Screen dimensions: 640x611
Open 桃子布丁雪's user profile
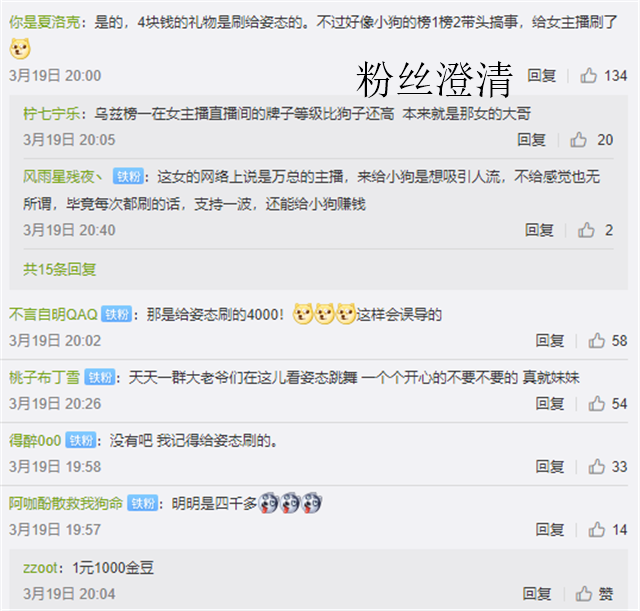click(44, 378)
